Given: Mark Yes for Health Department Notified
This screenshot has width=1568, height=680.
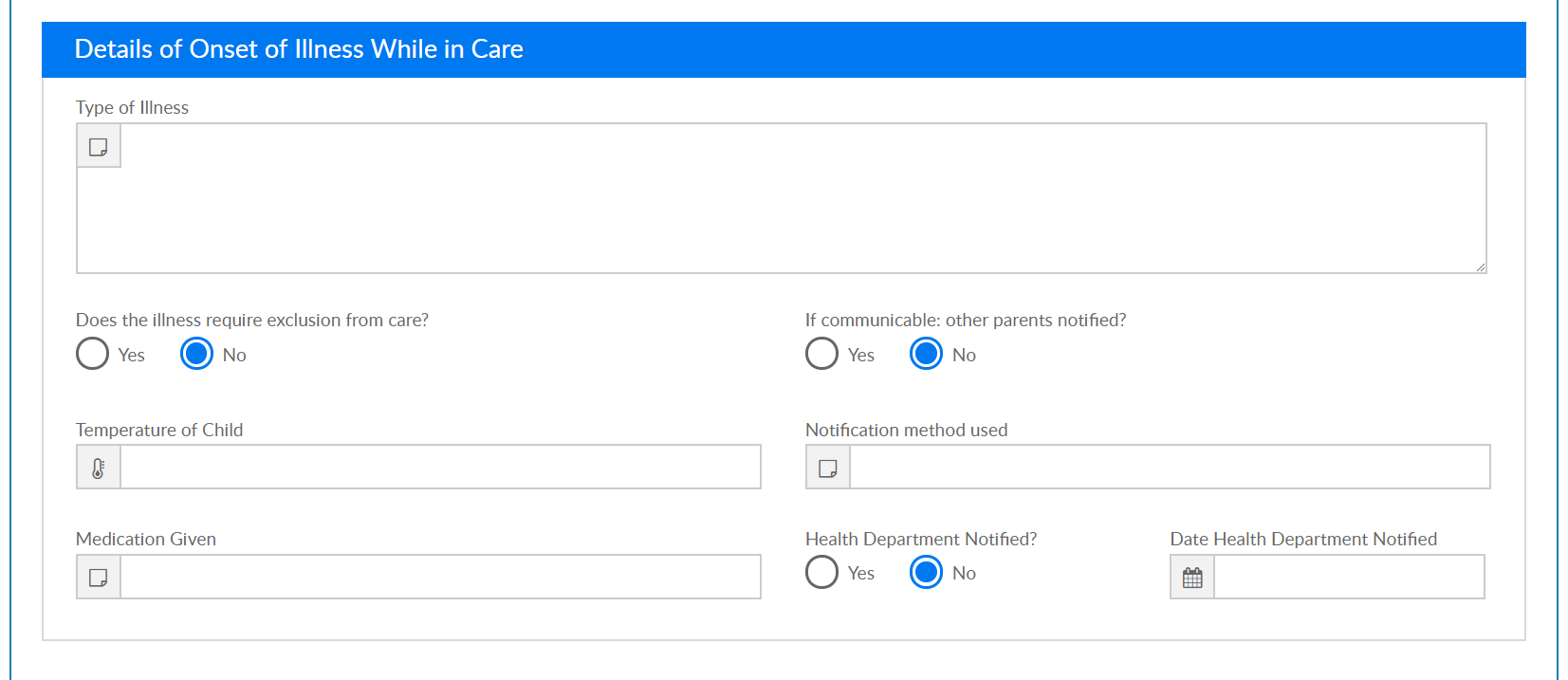Looking at the screenshot, I should tap(822, 573).
